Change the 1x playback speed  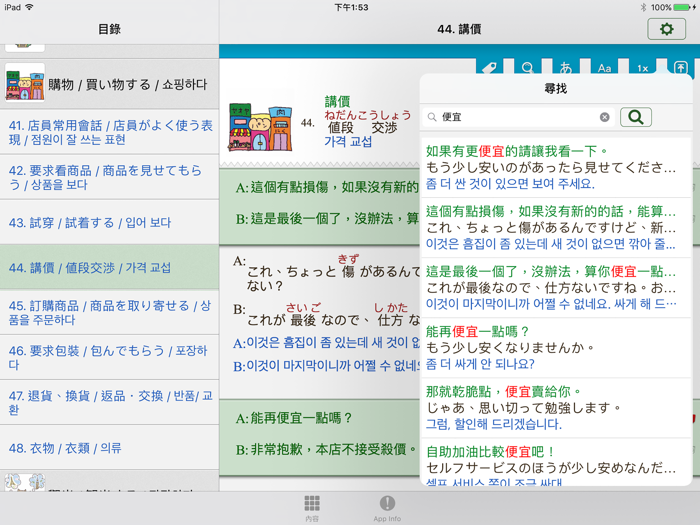click(x=642, y=68)
